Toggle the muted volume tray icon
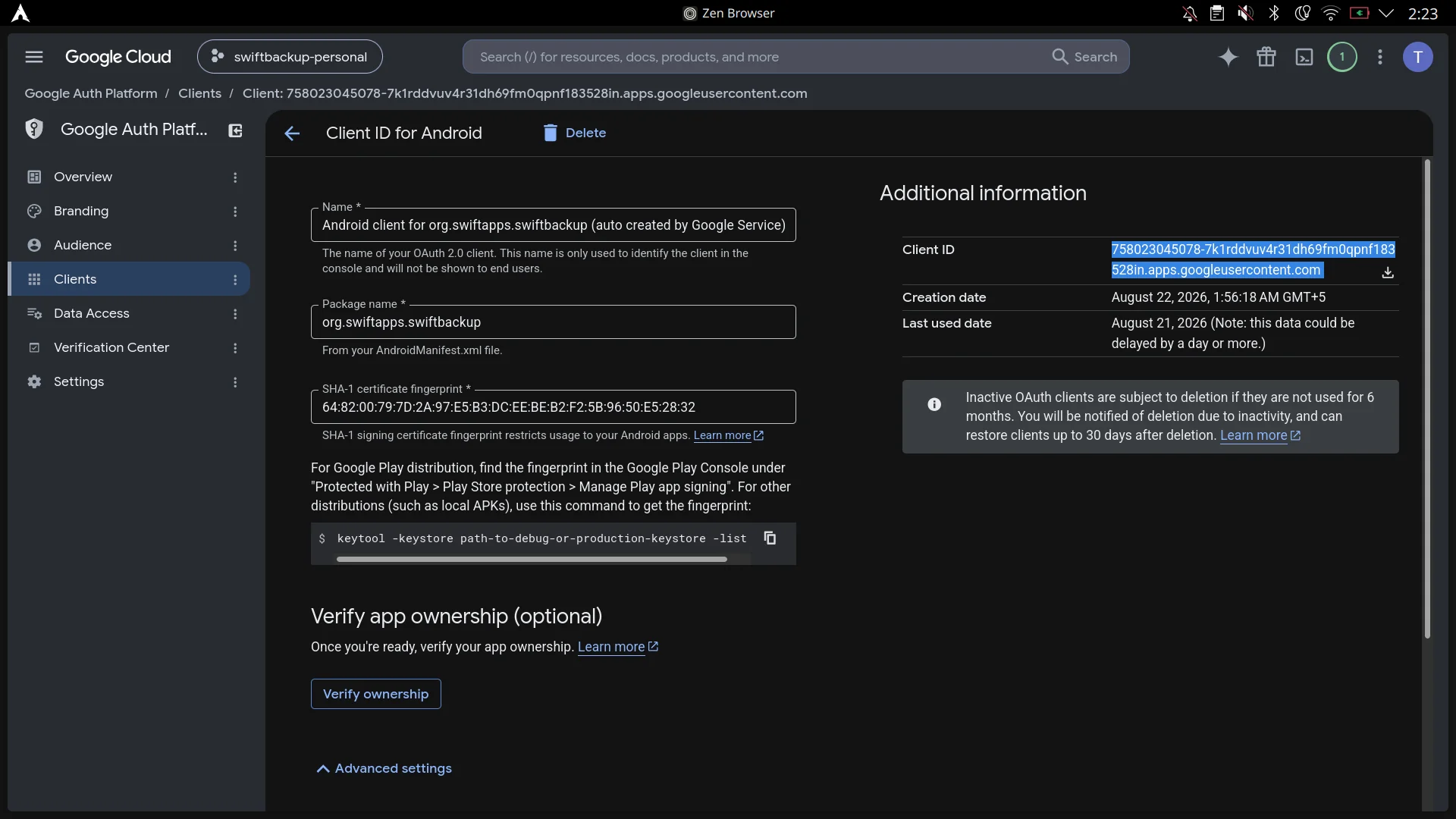This screenshot has height=819, width=1456. [x=1245, y=14]
